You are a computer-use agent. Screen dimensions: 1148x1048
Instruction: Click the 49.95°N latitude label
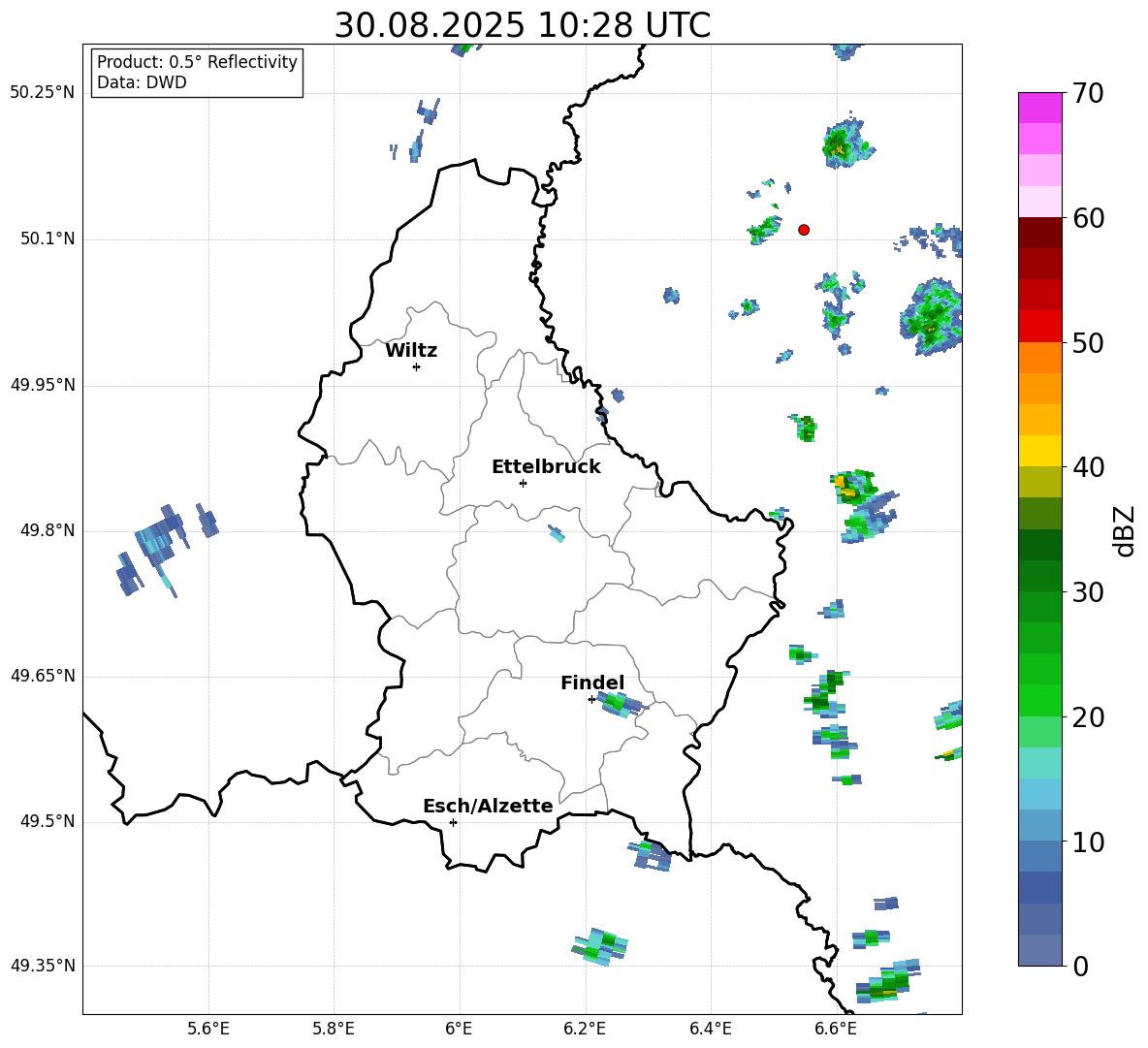coord(43,384)
